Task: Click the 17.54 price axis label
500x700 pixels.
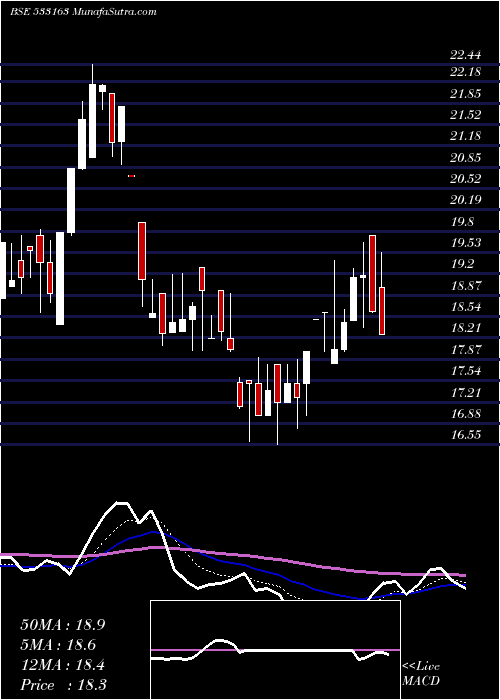Action: tap(466, 371)
